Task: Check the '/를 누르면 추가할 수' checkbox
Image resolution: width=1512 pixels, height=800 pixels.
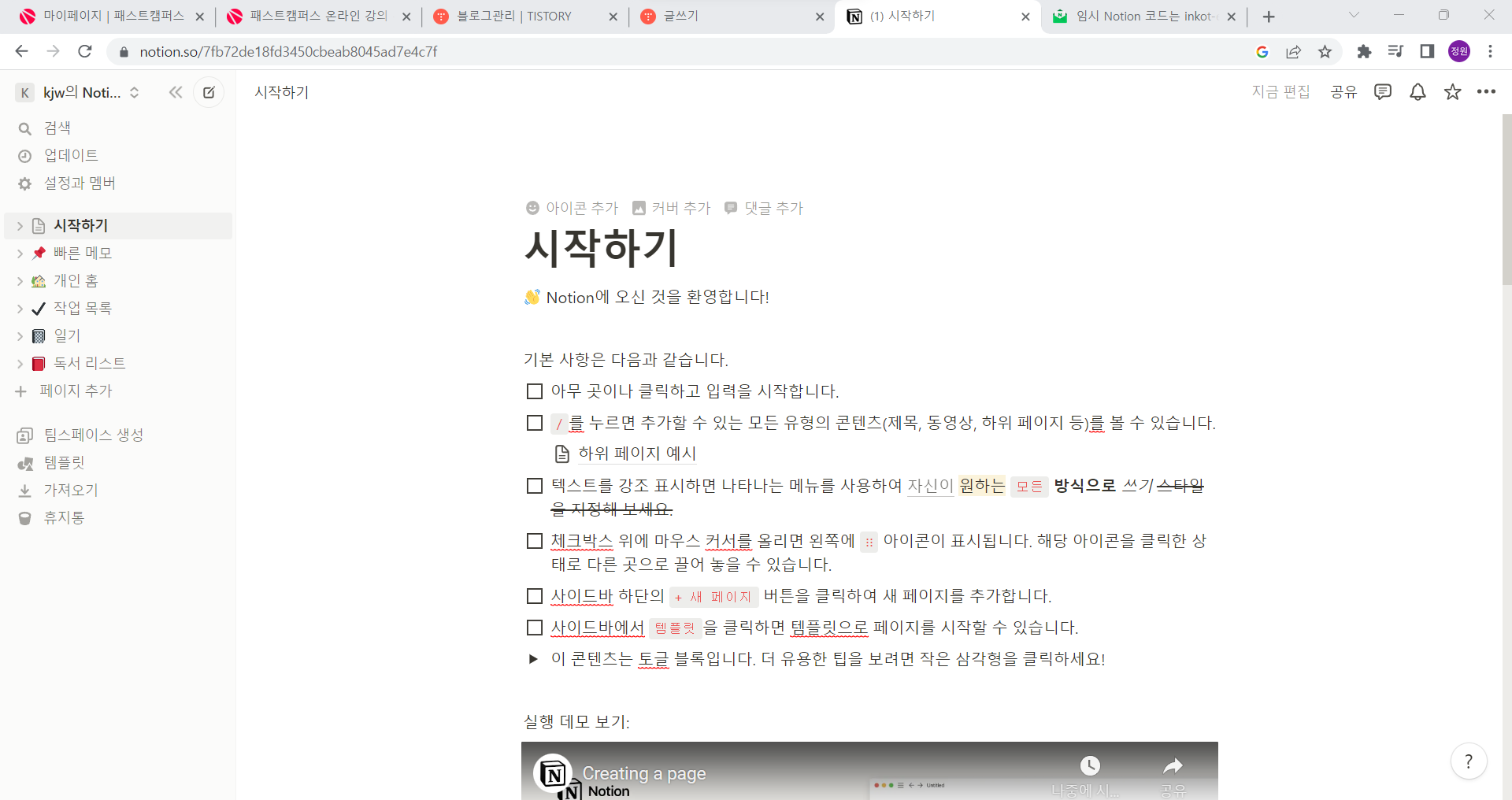Action: (x=535, y=423)
